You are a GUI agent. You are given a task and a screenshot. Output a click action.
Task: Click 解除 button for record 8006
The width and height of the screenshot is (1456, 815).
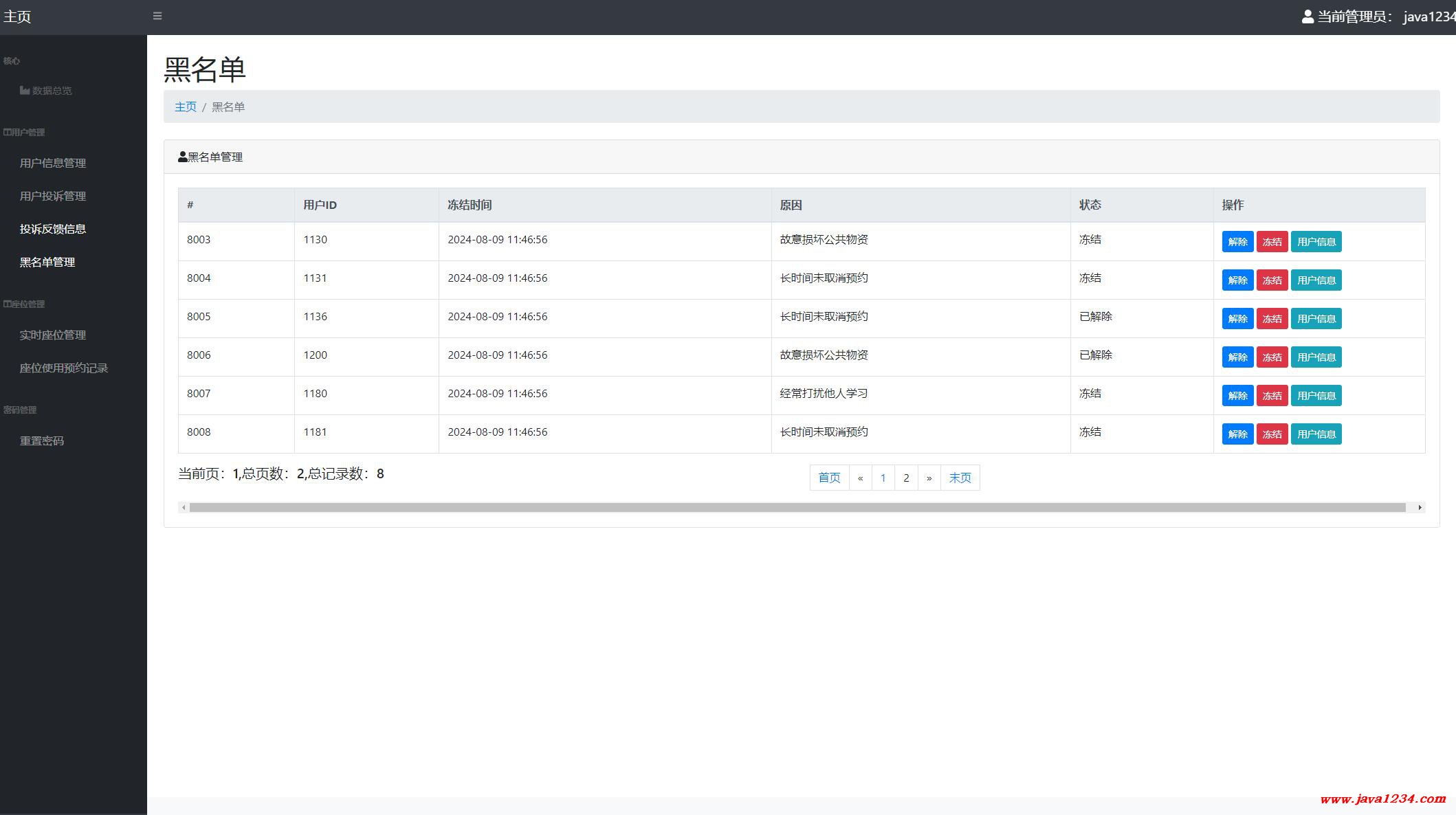(1237, 357)
